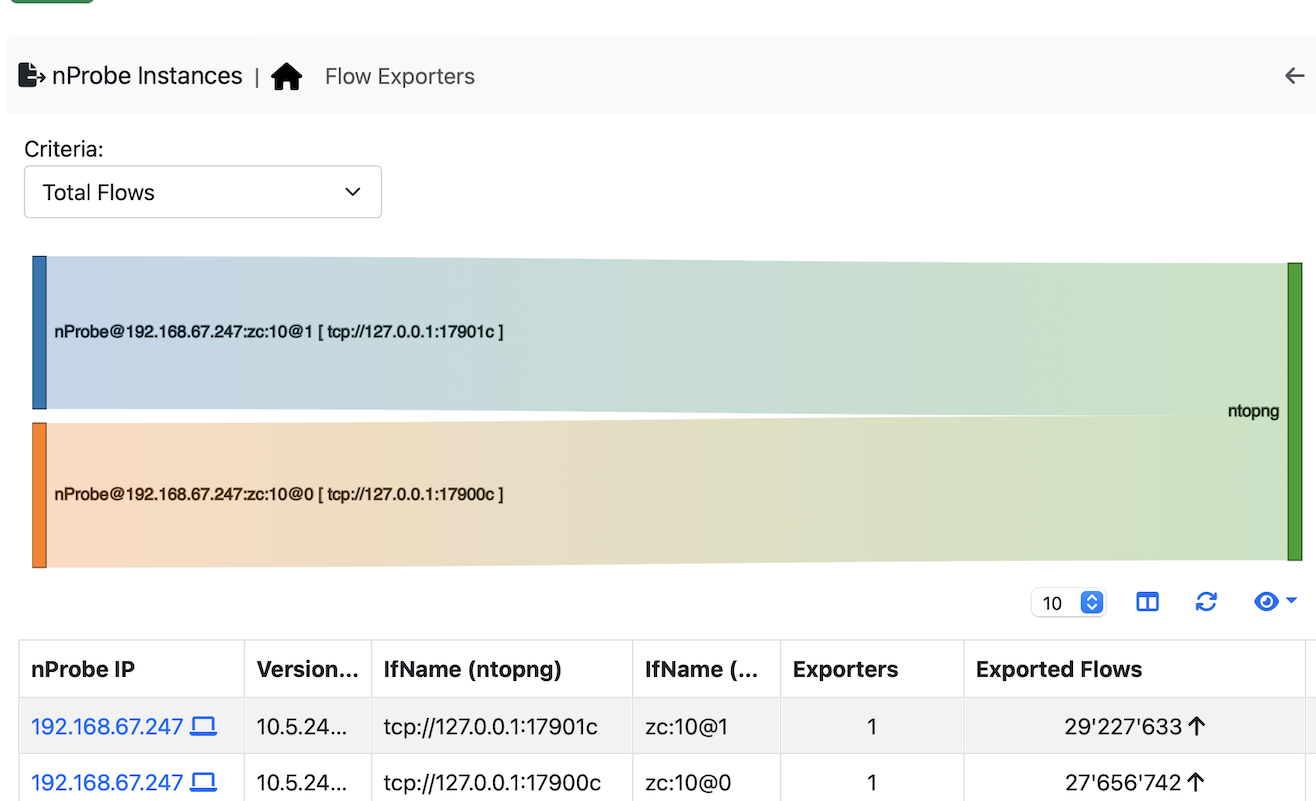The image size is (1316, 801).
Task: Click Exporters count in zc:10@1 row
Action: coord(872,726)
